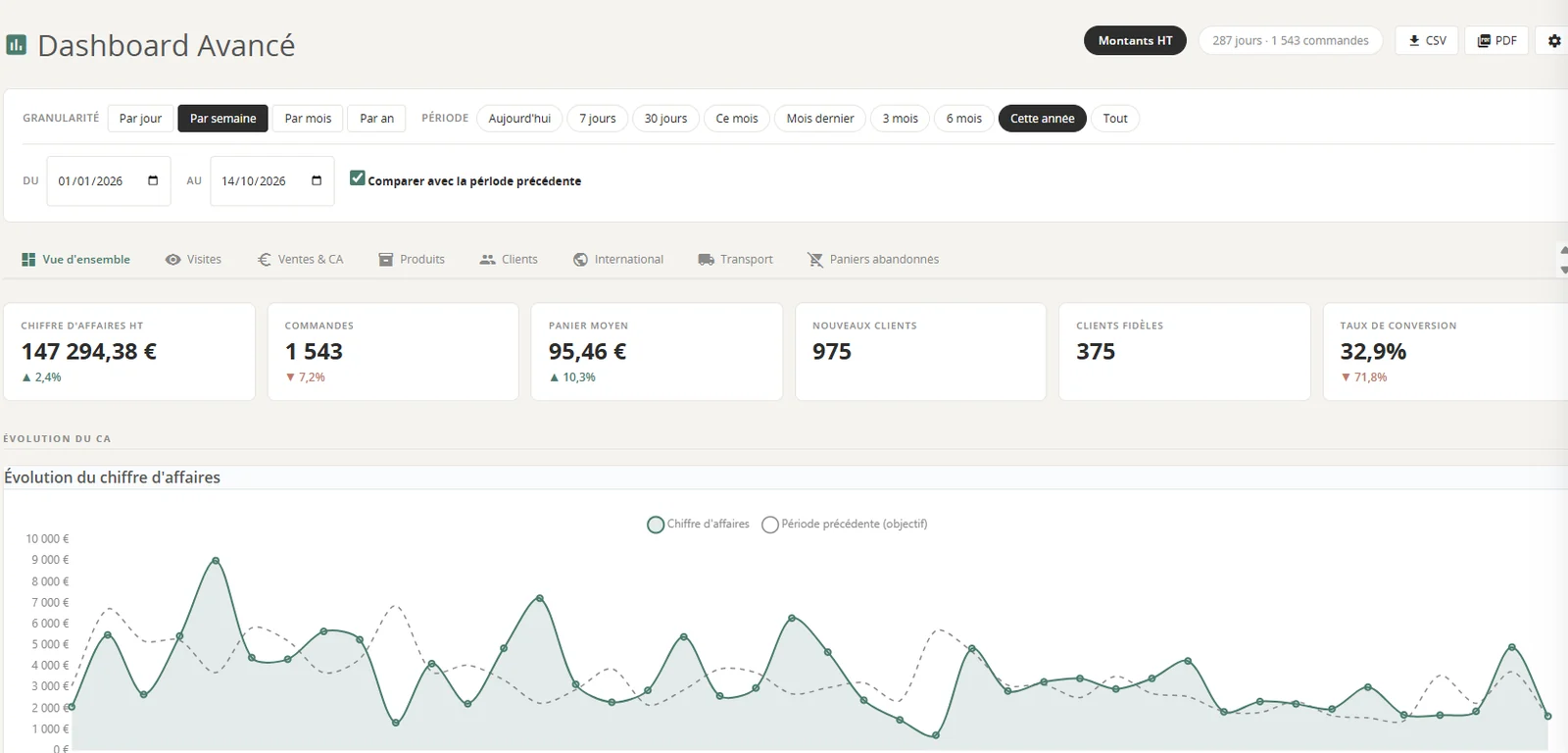Select Par an granularity
The width and height of the screenshot is (1568, 753).
point(376,119)
